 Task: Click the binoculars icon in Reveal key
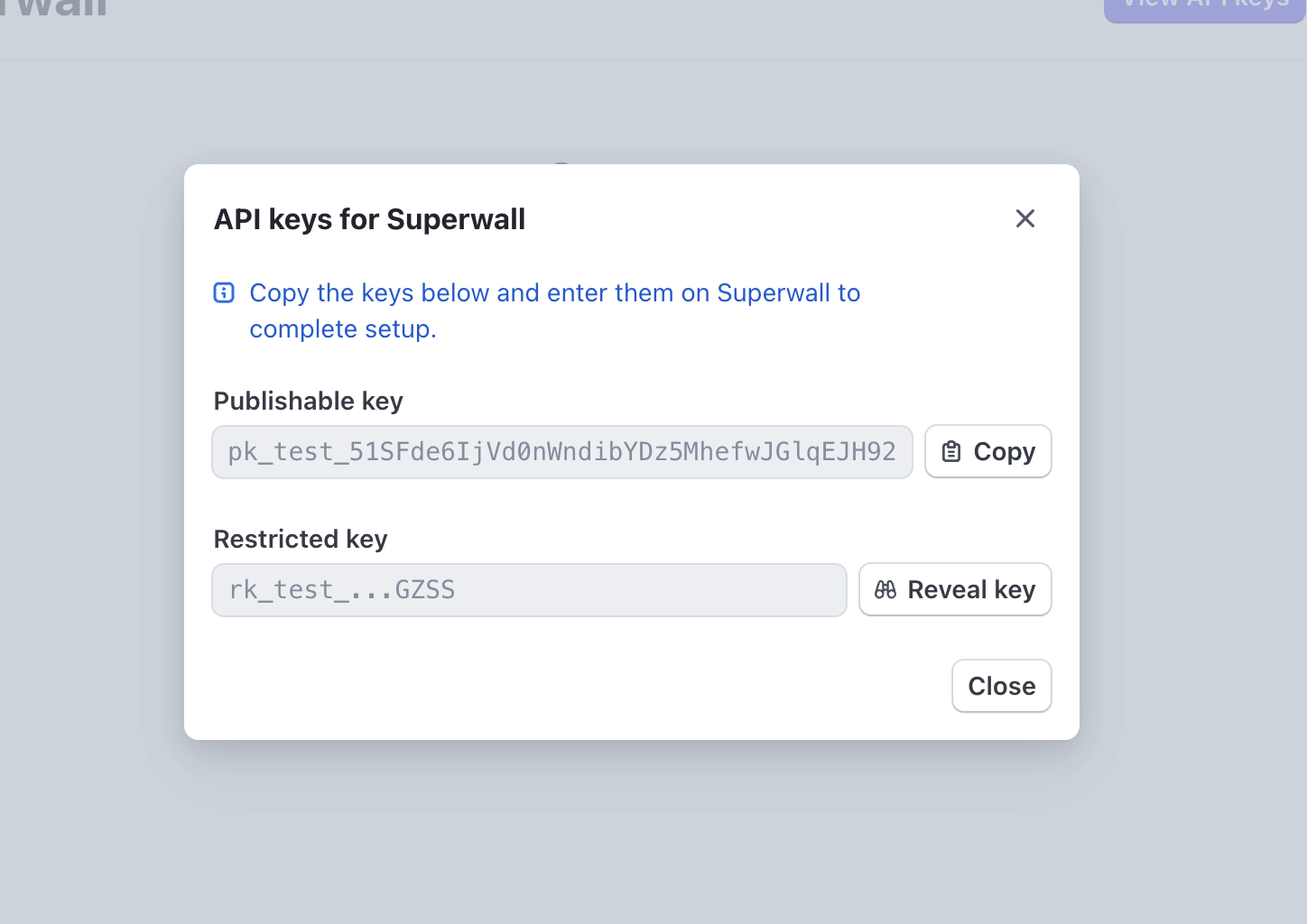pos(885,589)
